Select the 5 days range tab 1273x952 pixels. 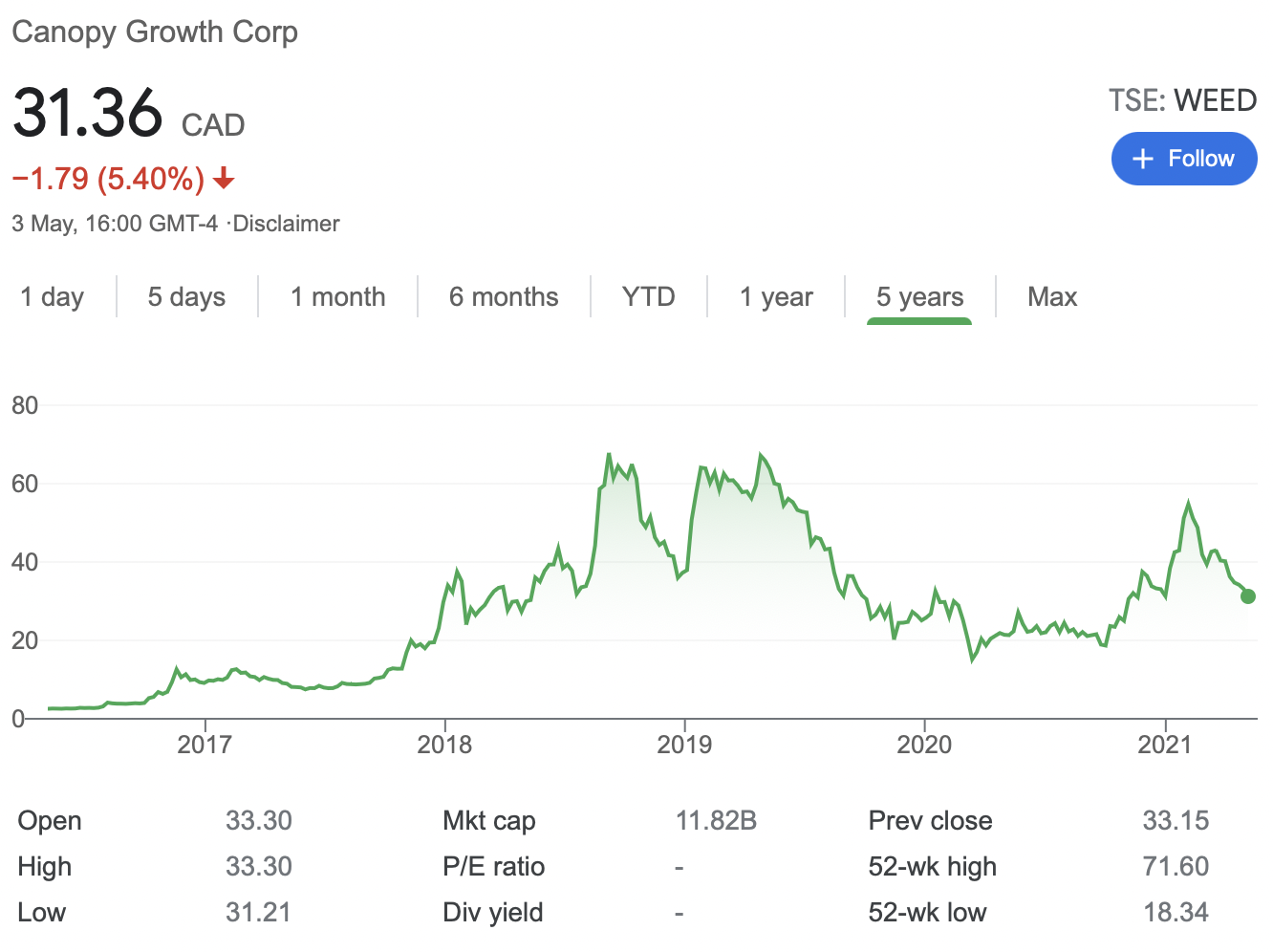point(186,297)
